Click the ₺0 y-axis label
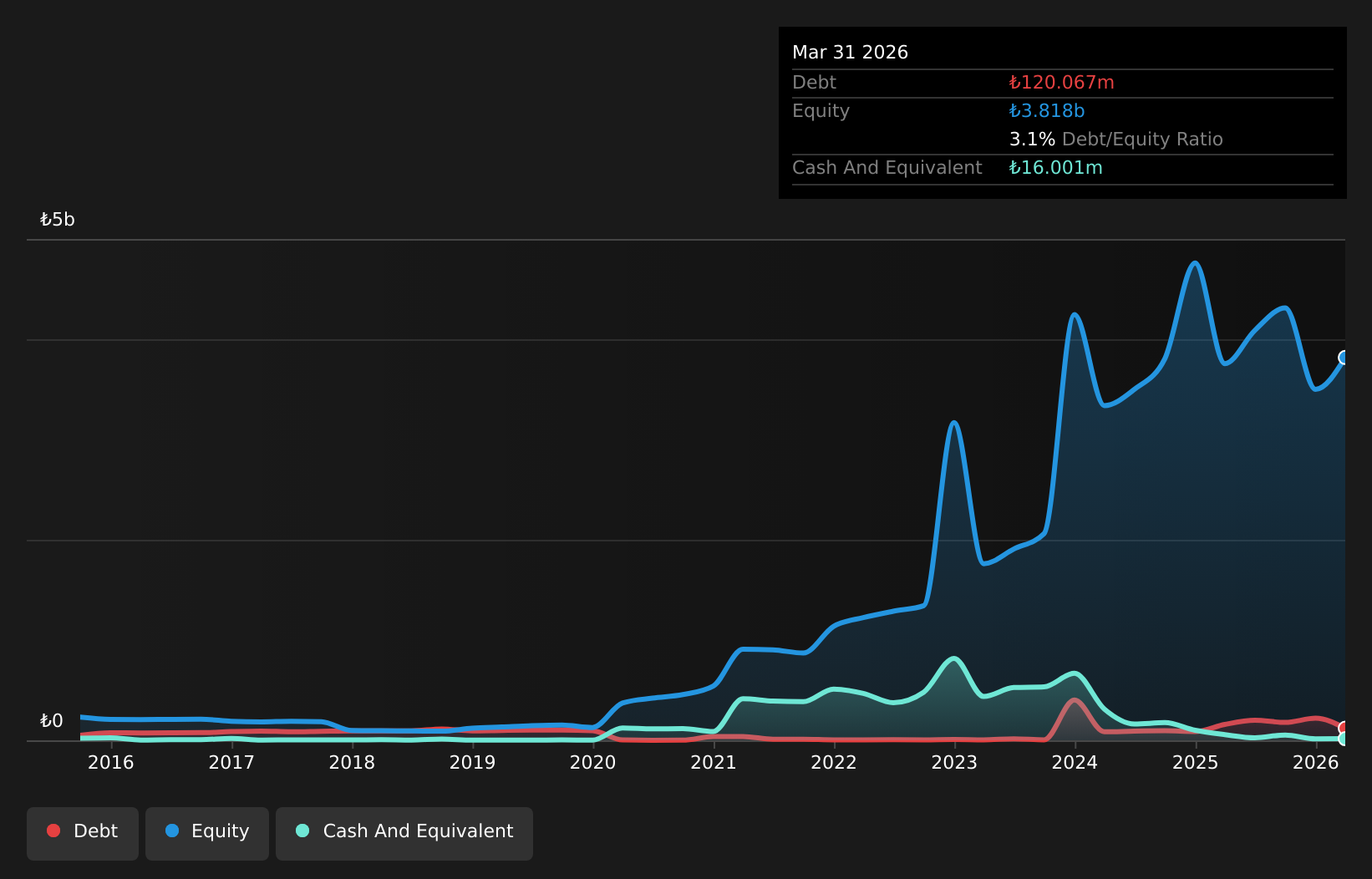The width and height of the screenshot is (1372, 879). 52,721
